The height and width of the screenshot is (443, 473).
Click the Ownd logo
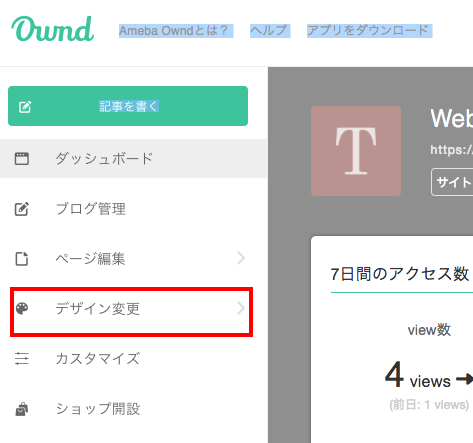coord(53,29)
